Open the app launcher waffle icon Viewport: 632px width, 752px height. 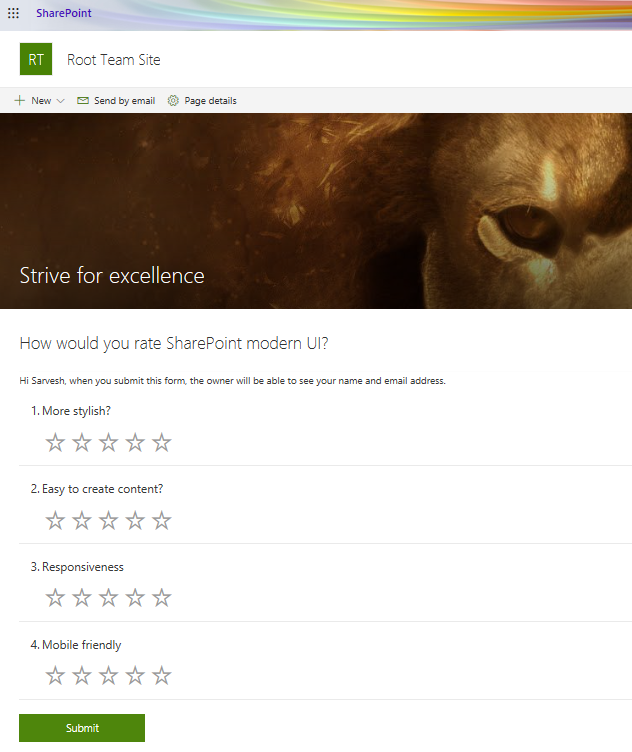point(13,13)
